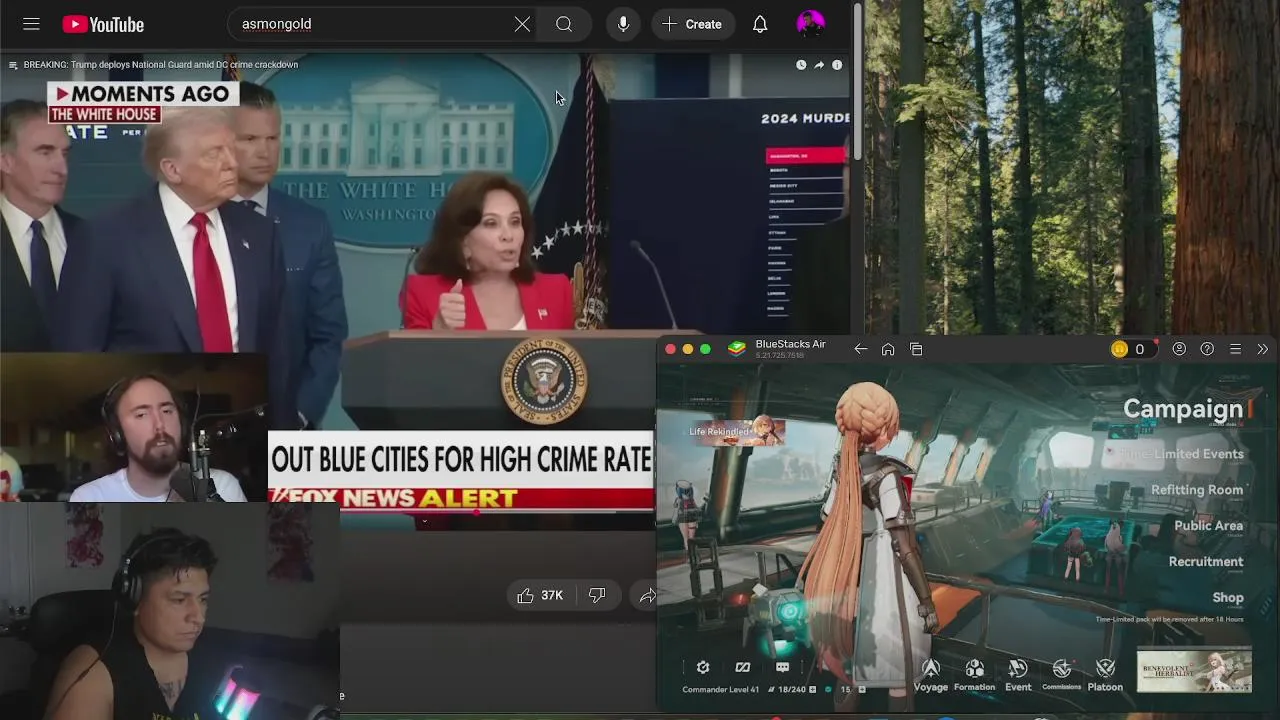Go to the Public Area
The width and height of the screenshot is (1280, 720).
click(x=1209, y=526)
